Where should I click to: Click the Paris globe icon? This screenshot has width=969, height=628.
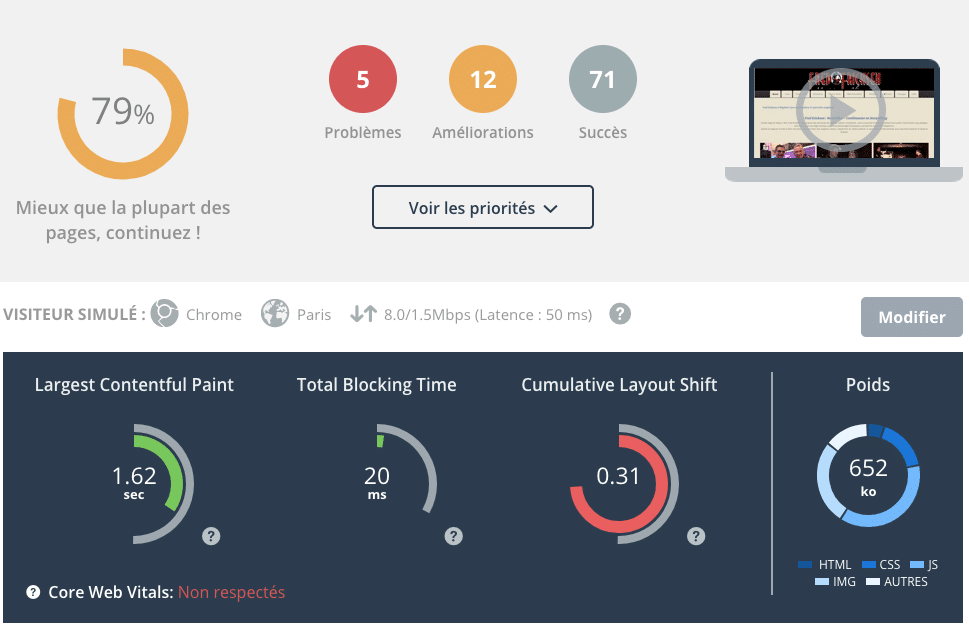pos(275,314)
